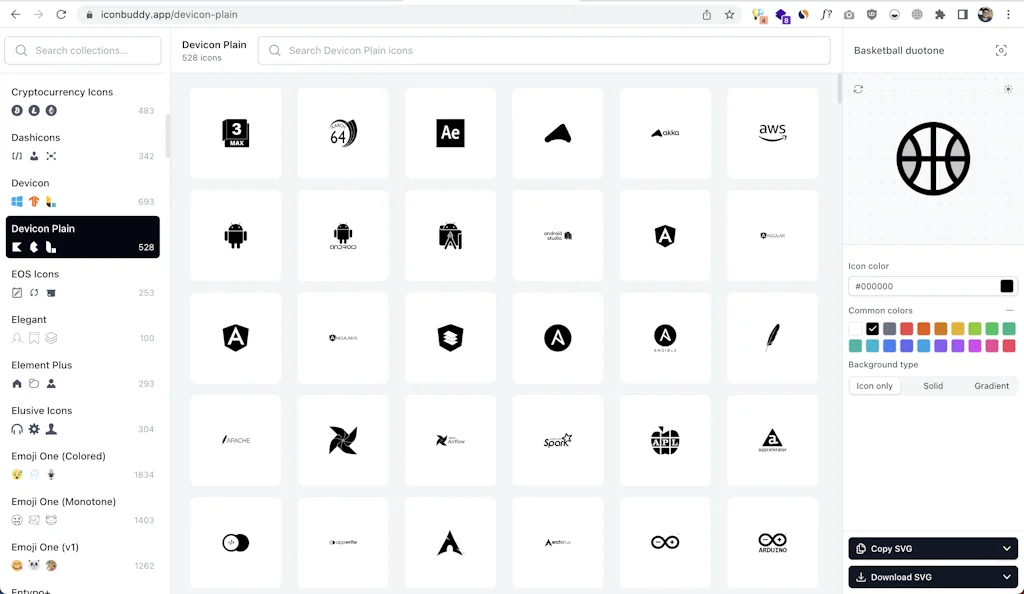Screen dimensions: 1024x594
Task: Click the refresh icon above the preview
Action: (x=858, y=88)
